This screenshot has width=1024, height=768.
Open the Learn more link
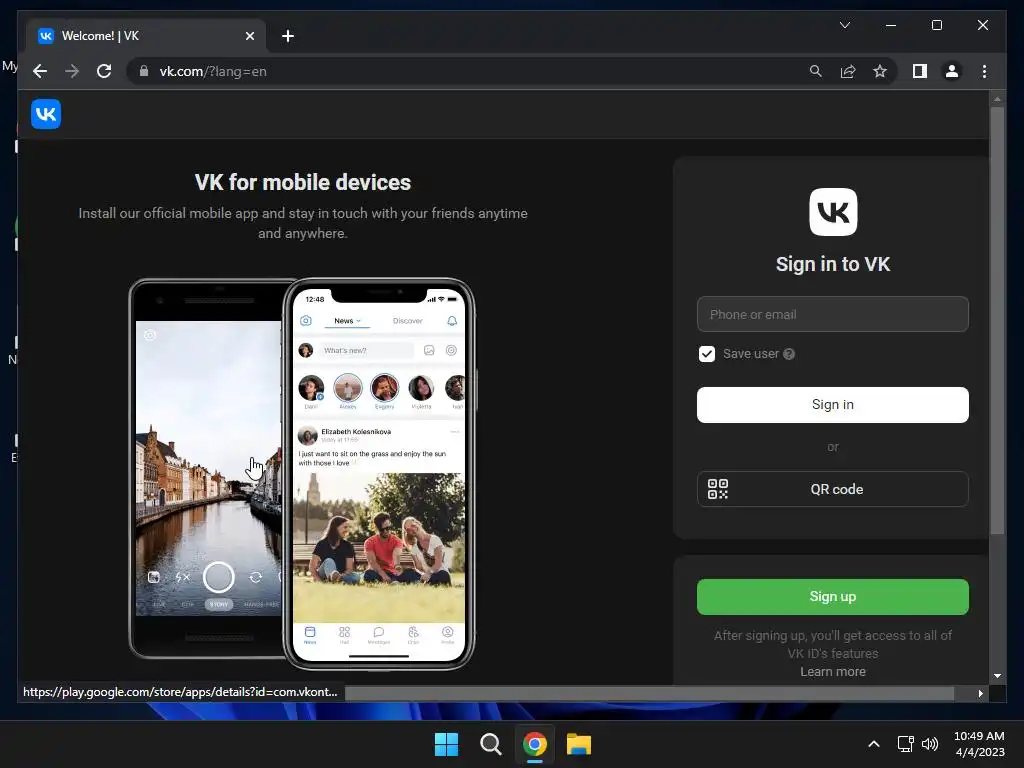coord(833,671)
